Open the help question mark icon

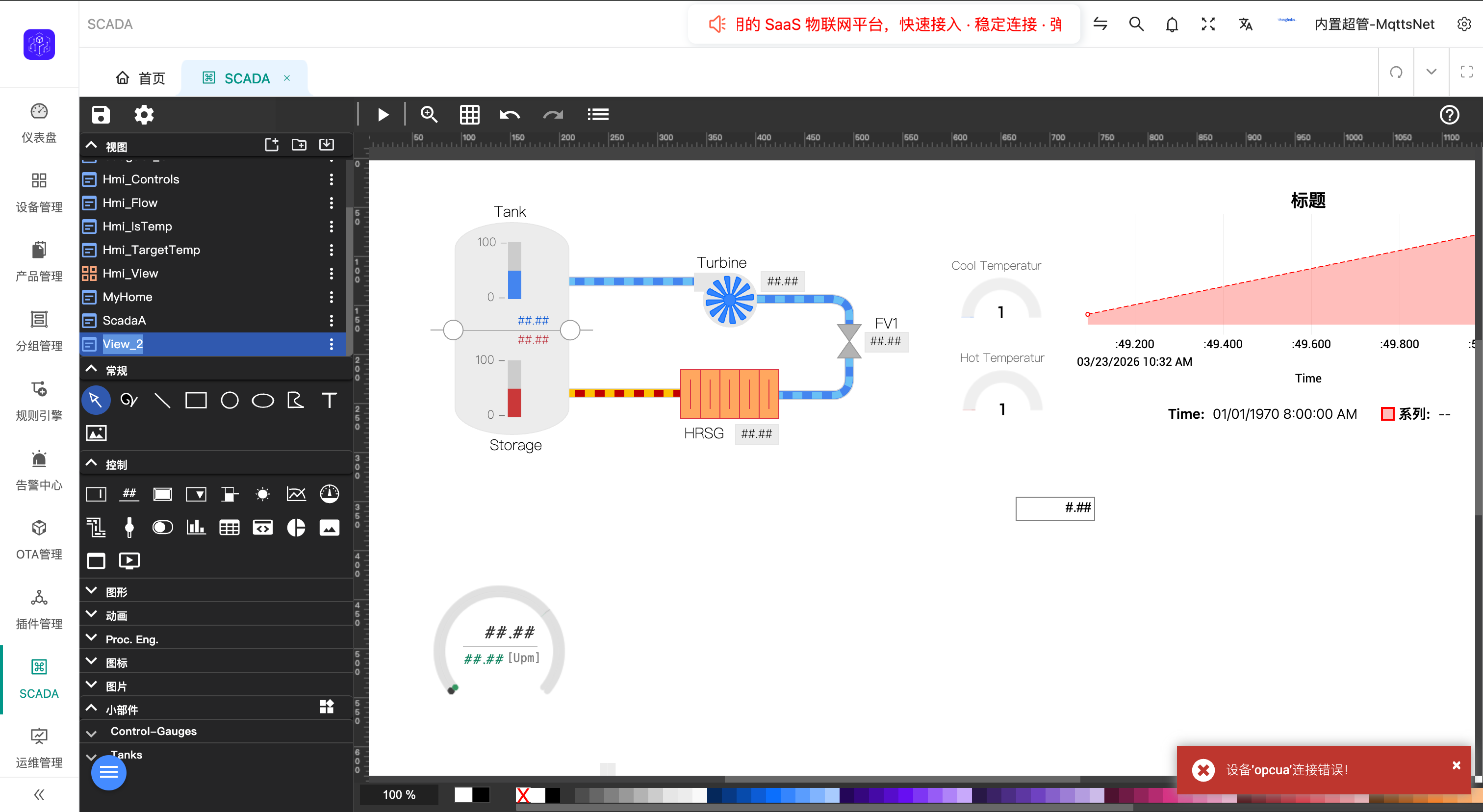click(x=1449, y=115)
